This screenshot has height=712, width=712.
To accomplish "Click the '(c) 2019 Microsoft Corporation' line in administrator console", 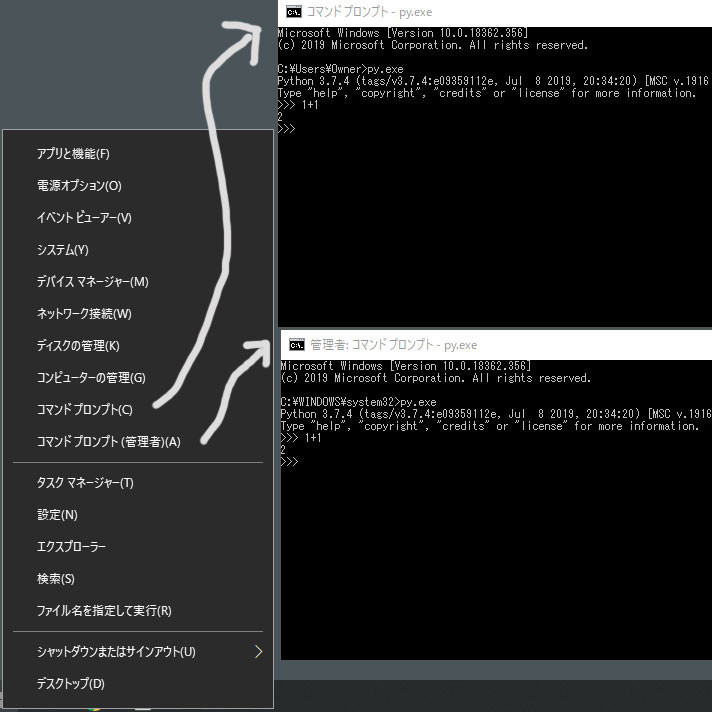I will (436, 378).
